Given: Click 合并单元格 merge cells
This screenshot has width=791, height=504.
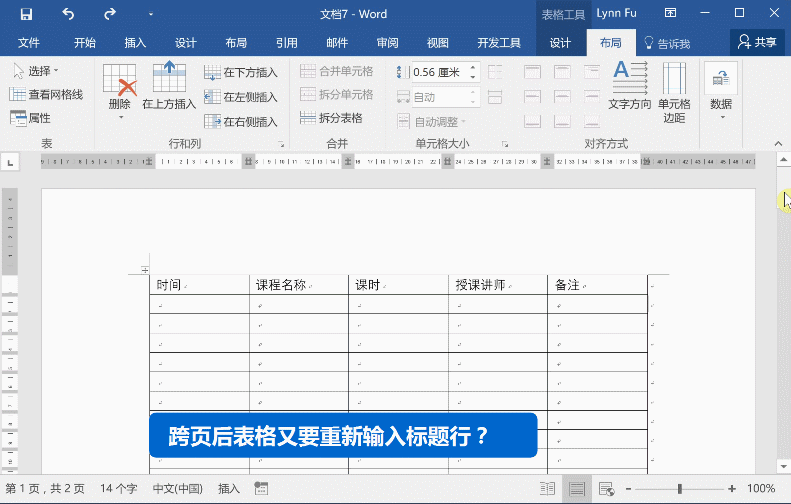Looking at the screenshot, I should coord(336,71).
